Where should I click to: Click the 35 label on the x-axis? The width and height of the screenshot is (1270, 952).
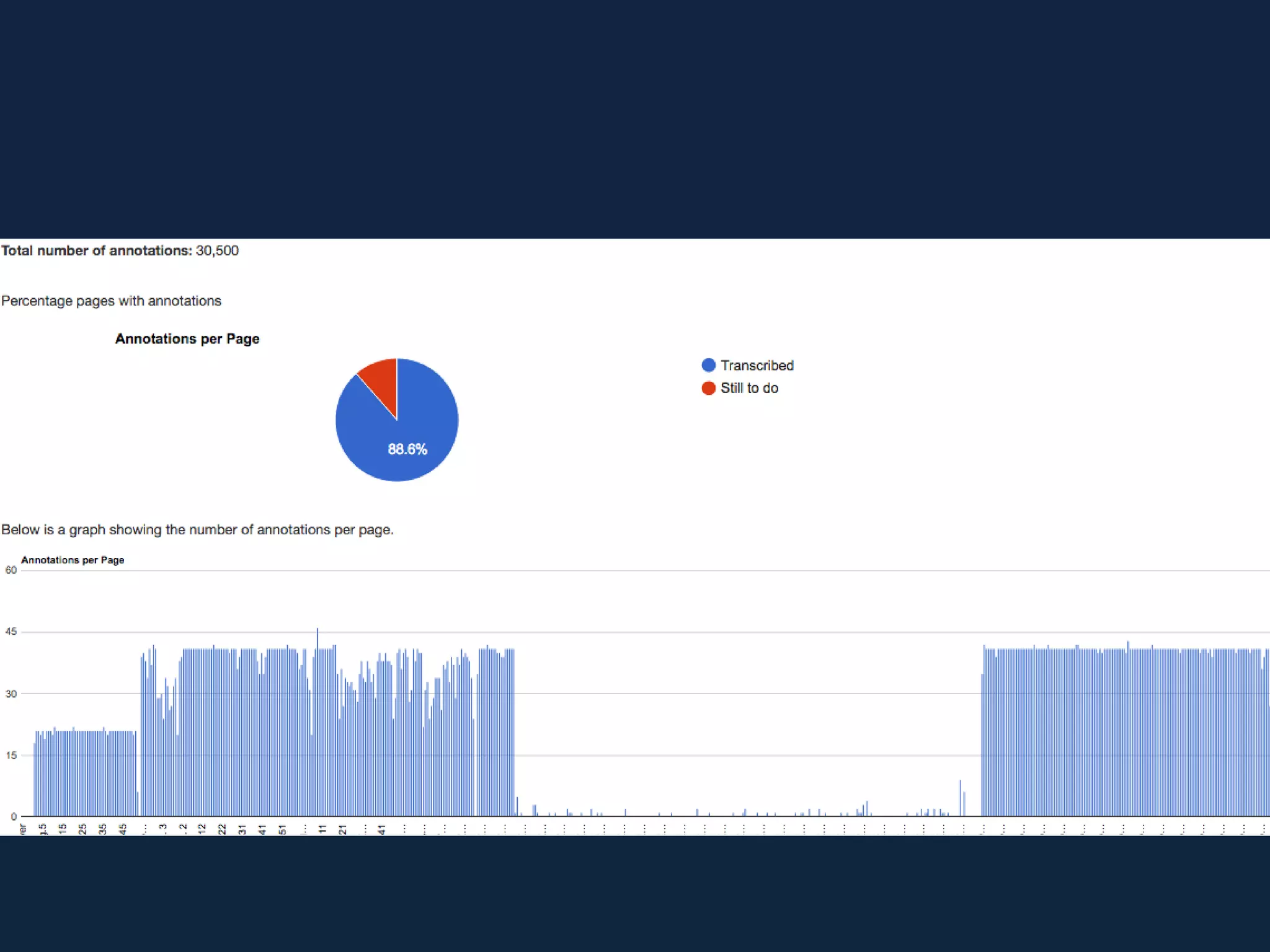point(103,829)
